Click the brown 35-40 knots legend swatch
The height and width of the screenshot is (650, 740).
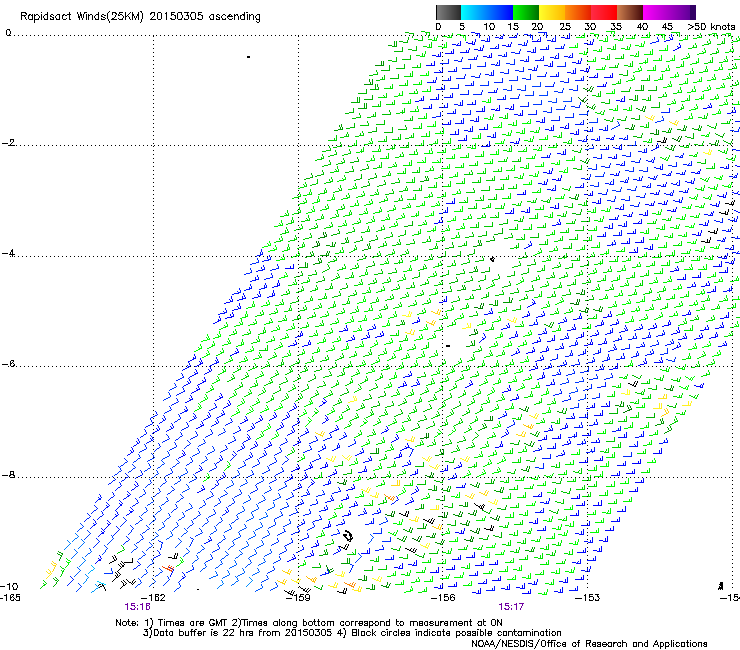(630, 12)
